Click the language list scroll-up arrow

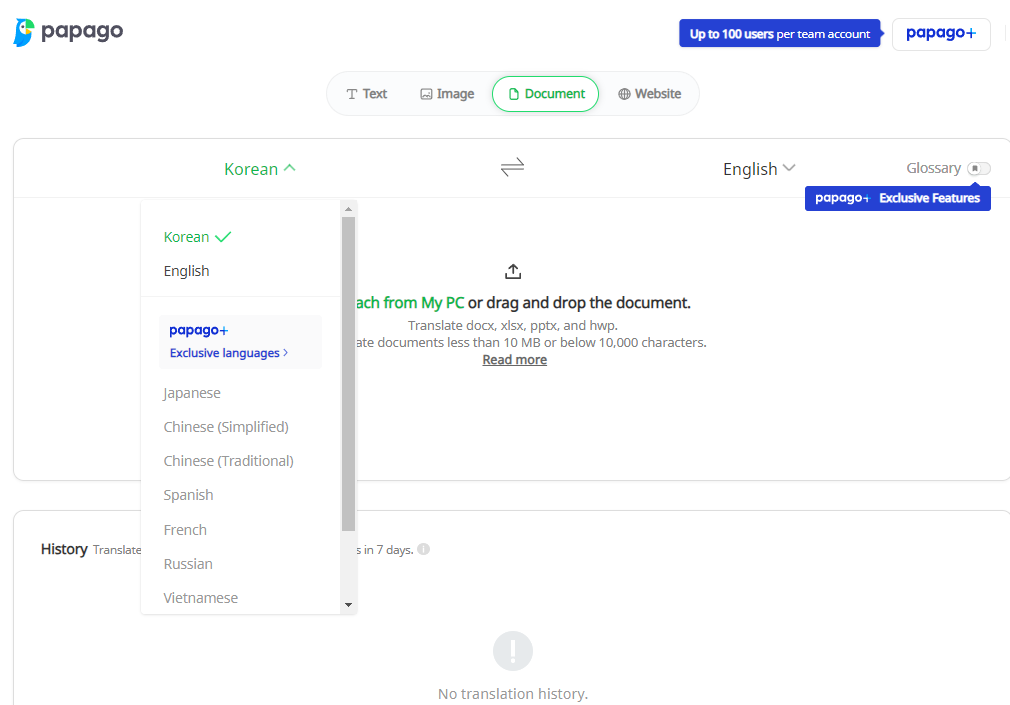[348, 209]
